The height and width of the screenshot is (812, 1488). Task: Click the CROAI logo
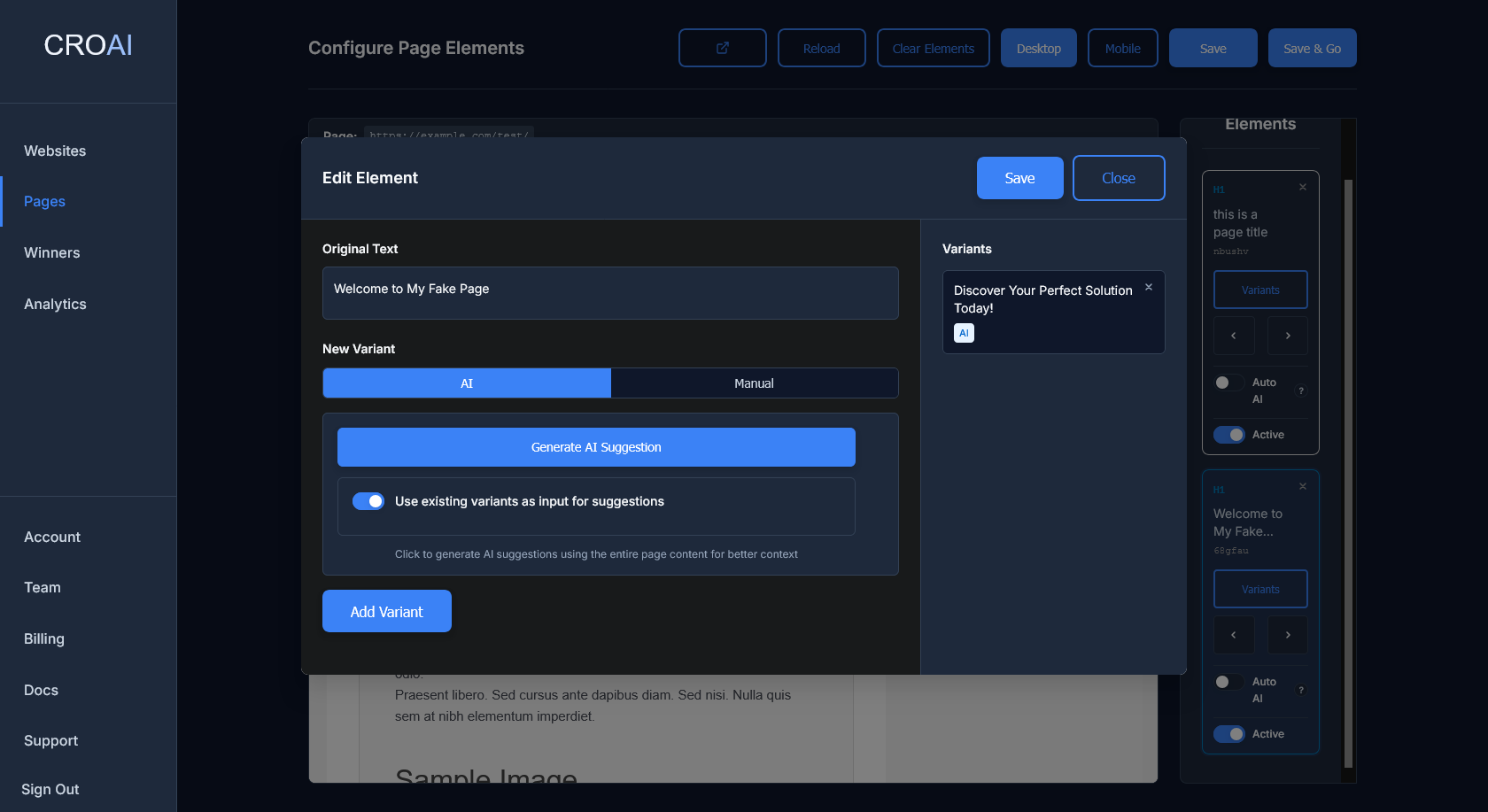88,45
